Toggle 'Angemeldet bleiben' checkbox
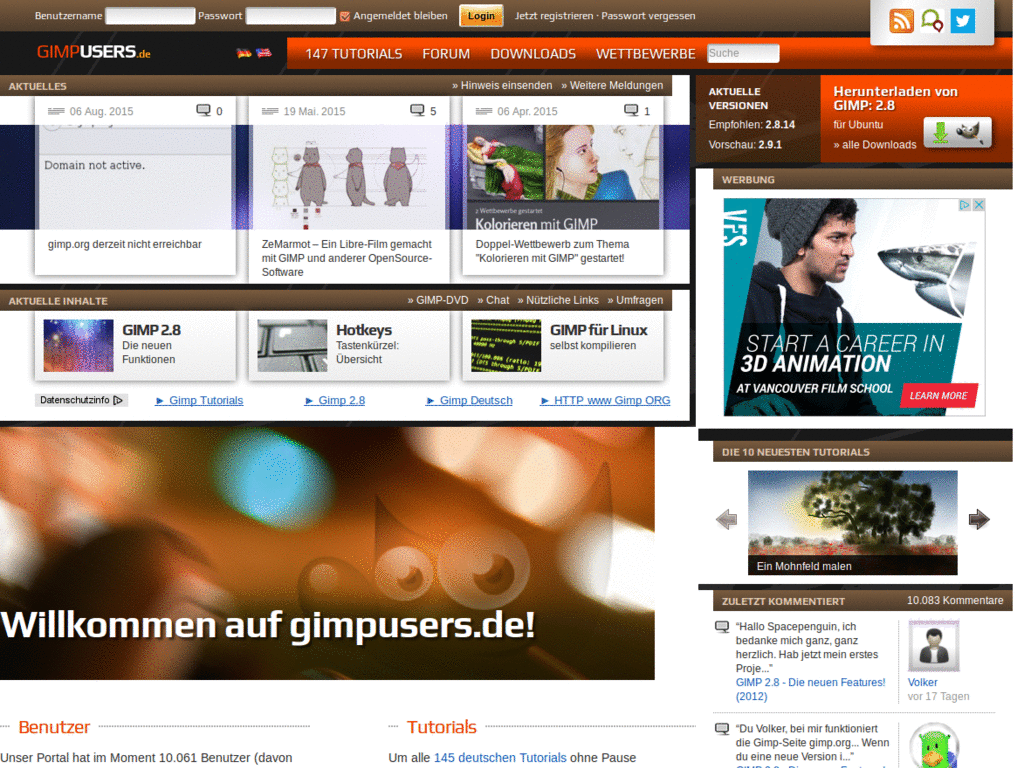Image resolution: width=1024 pixels, height=768 pixels. click(x=345, y=16)
